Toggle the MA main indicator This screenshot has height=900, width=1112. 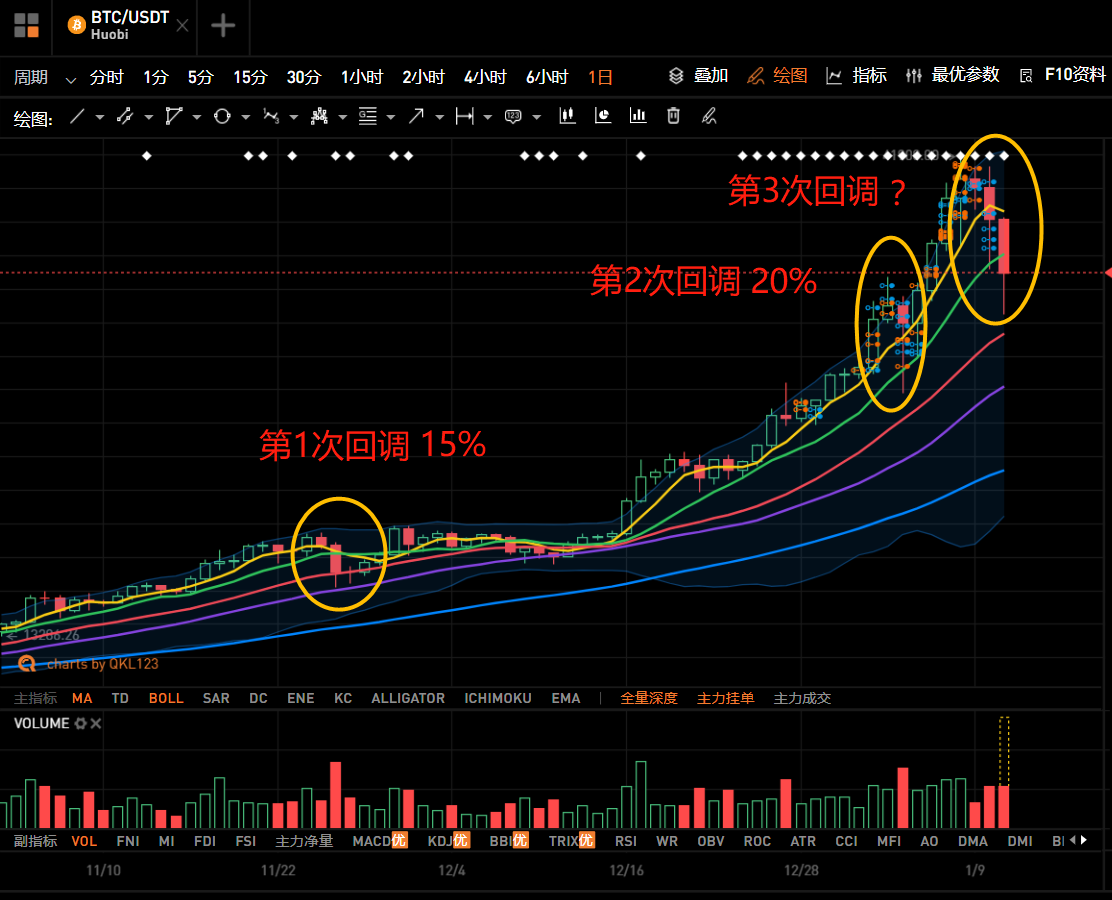[82, 698]
